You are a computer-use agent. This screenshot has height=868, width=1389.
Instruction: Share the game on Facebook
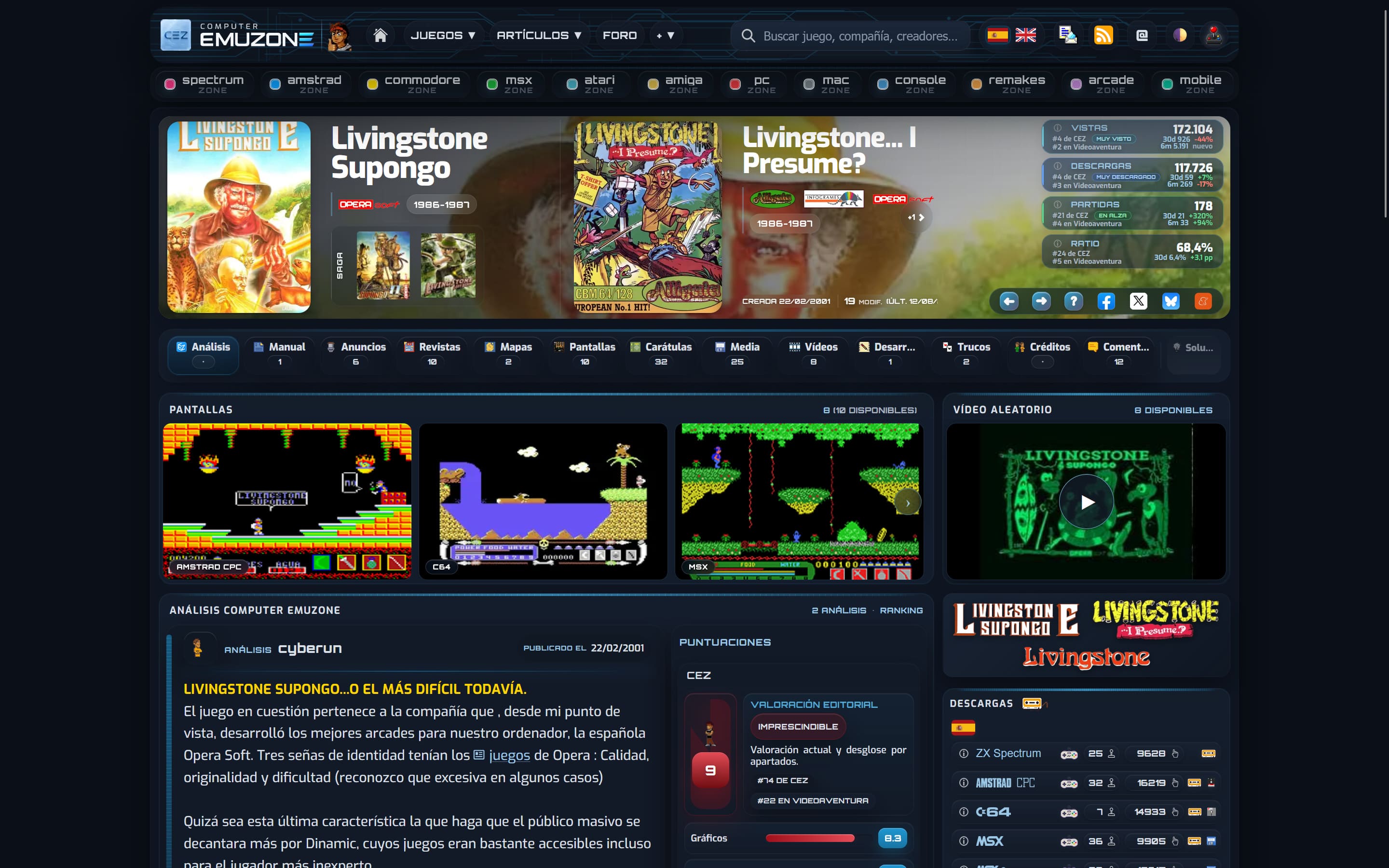point(1106,301)
